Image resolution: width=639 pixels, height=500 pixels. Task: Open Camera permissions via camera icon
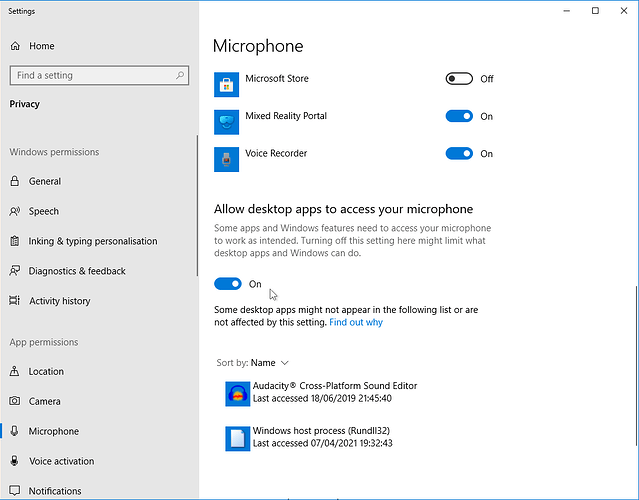(x=15, y=401)
